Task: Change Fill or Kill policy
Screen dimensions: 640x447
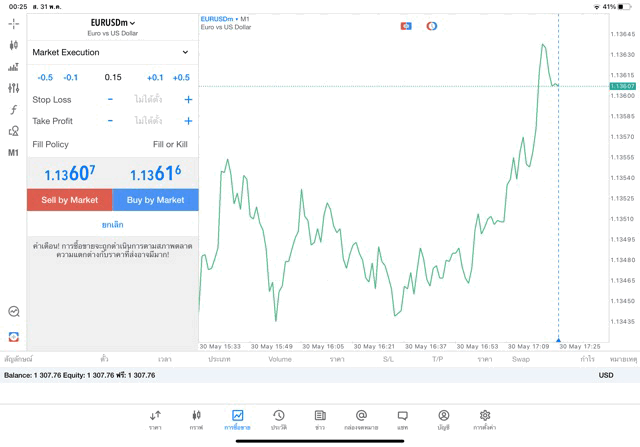Action: click(169, 145)
